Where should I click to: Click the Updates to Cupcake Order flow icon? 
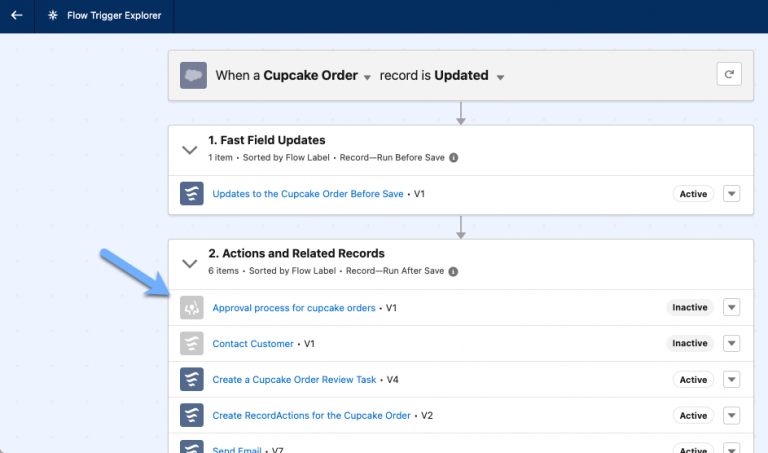(x=192, y=194)
